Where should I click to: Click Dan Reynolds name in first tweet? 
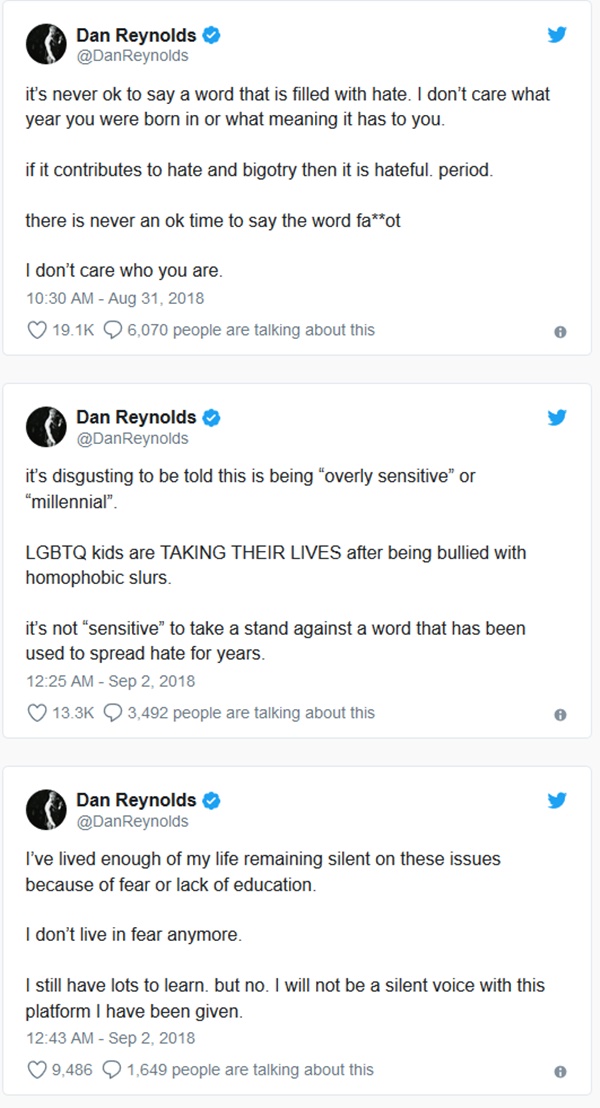[x=136, y=35]
